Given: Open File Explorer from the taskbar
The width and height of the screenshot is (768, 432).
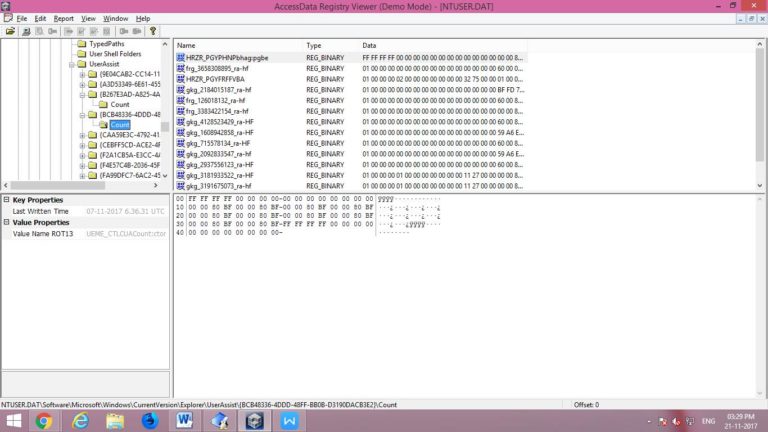Looking at the screenshot, I should (x=115, y=421).
